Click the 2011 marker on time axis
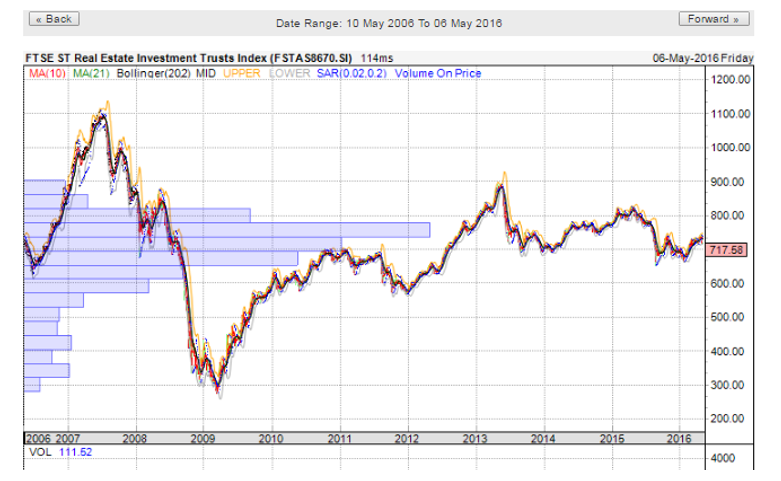Screen dimensions: 781x481 click(x=339, y=438)
